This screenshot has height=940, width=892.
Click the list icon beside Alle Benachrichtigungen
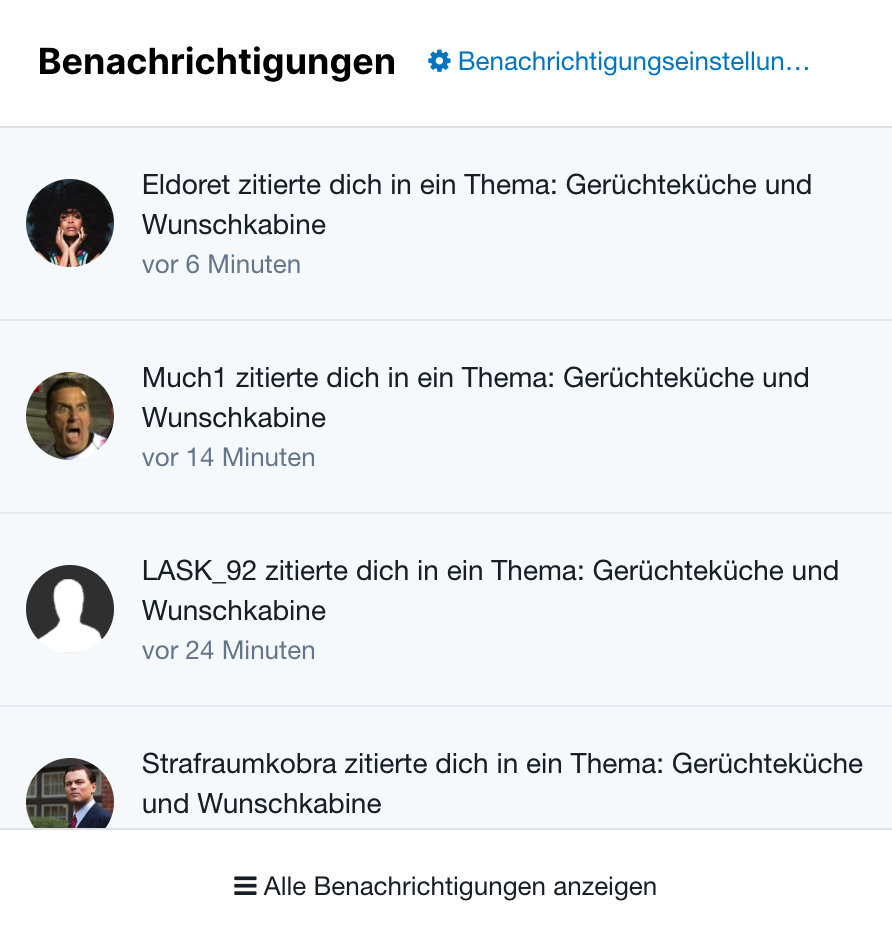pos(245,886)
